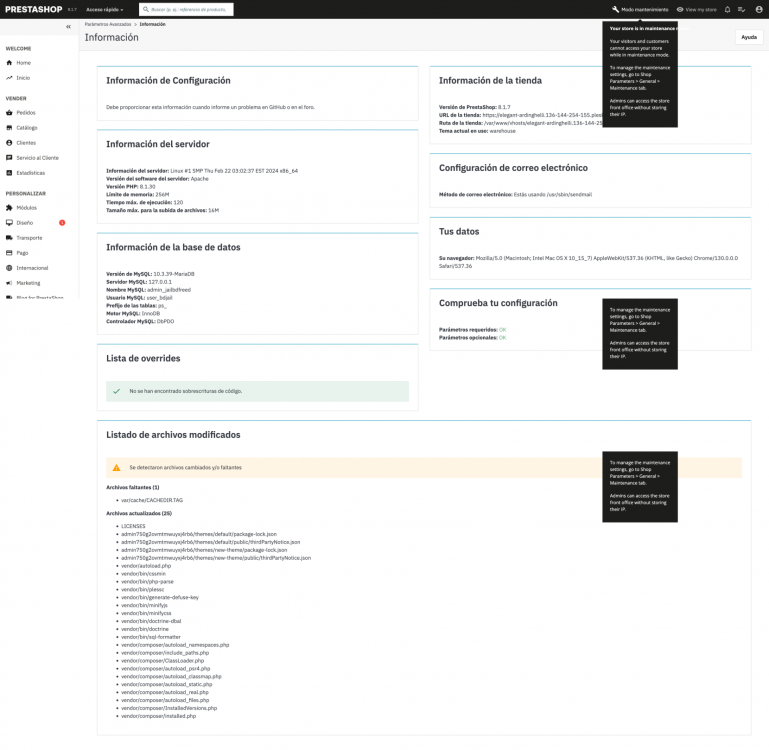The width and height of the screenshot is (769, 750).
Task: Click the PrestaShop logo
Action: 33,9
